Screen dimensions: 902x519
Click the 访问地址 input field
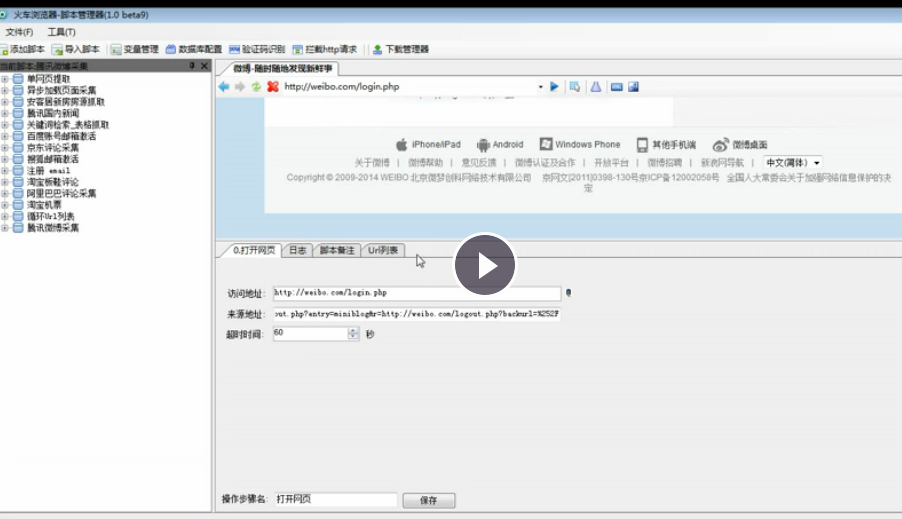416,293
